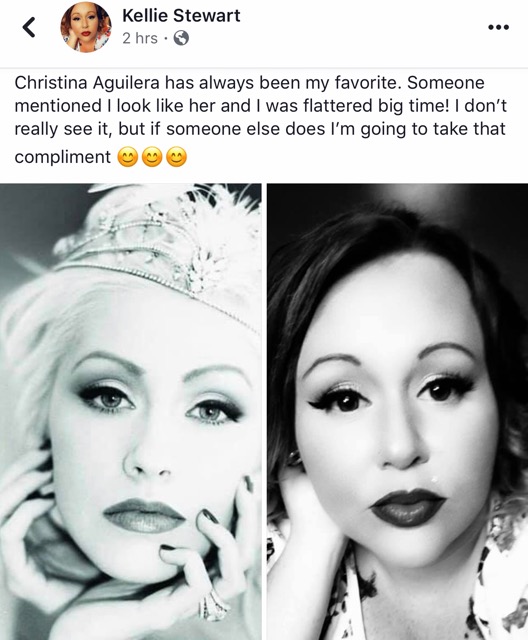
Task: Open Kellie Stewart's profile name link
Action: pyautogui.click(x=181, y=16)
